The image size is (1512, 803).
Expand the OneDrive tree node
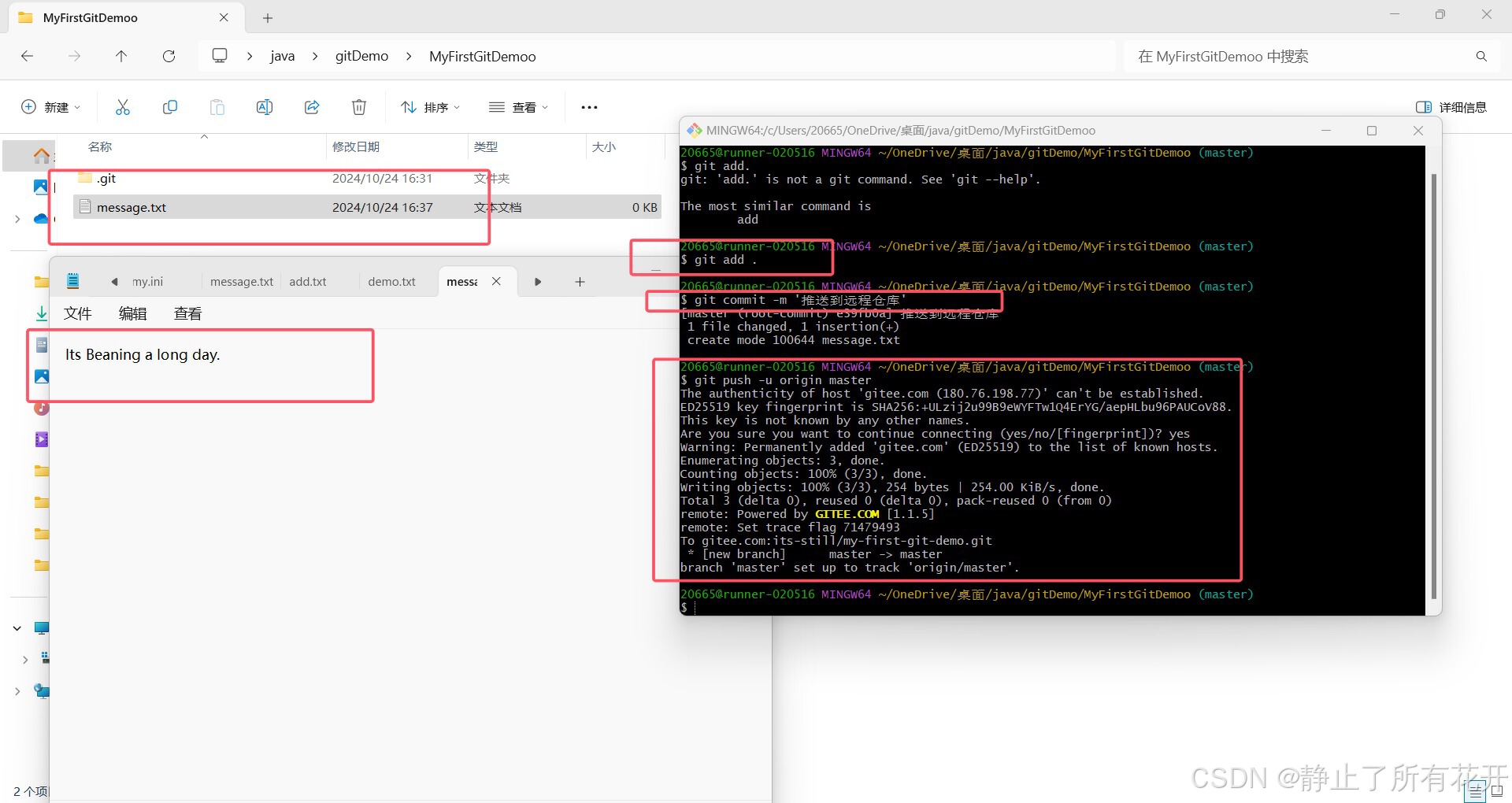pyautogui.click(x=17, y=219)
